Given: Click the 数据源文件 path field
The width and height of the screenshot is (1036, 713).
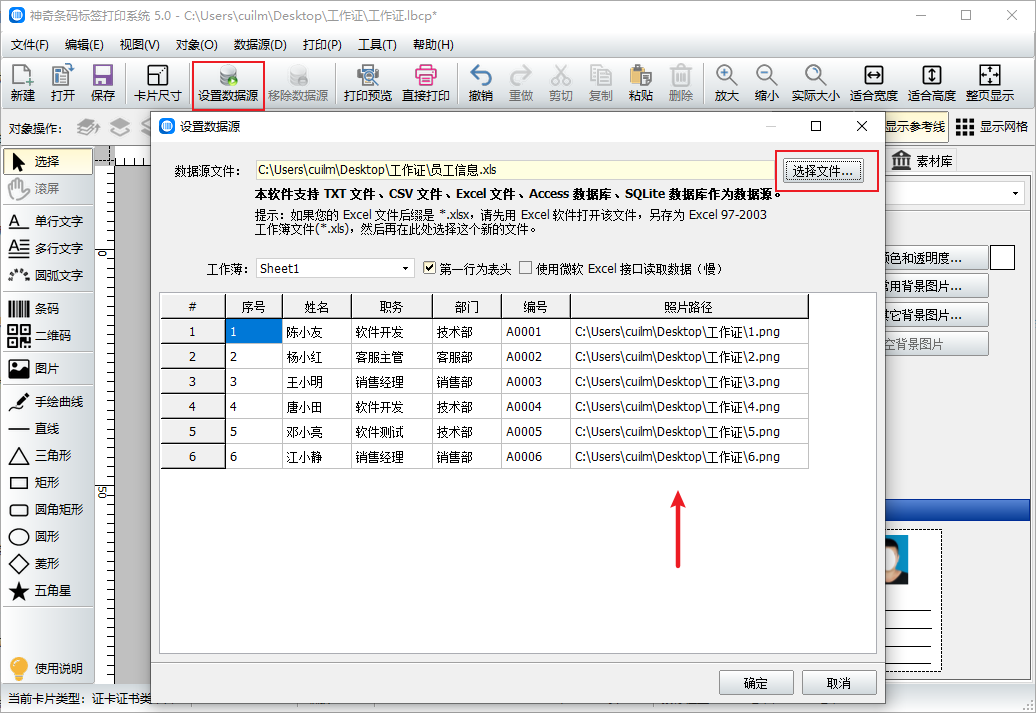Looking at the screenshot, I should click(516, 170).
